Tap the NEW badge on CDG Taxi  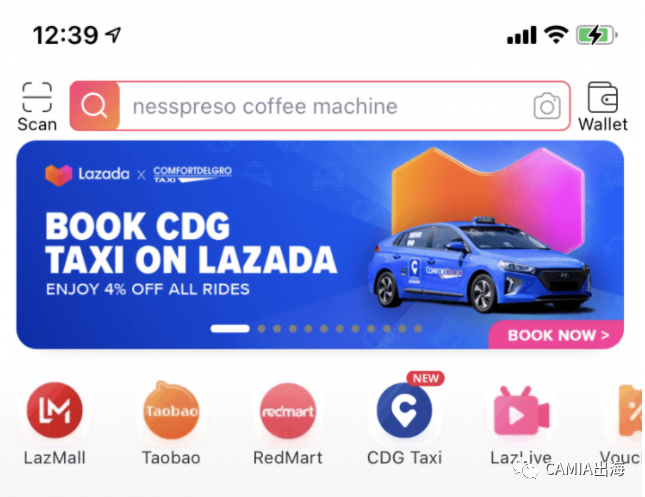pyautogui.click(x=426, y=378)
